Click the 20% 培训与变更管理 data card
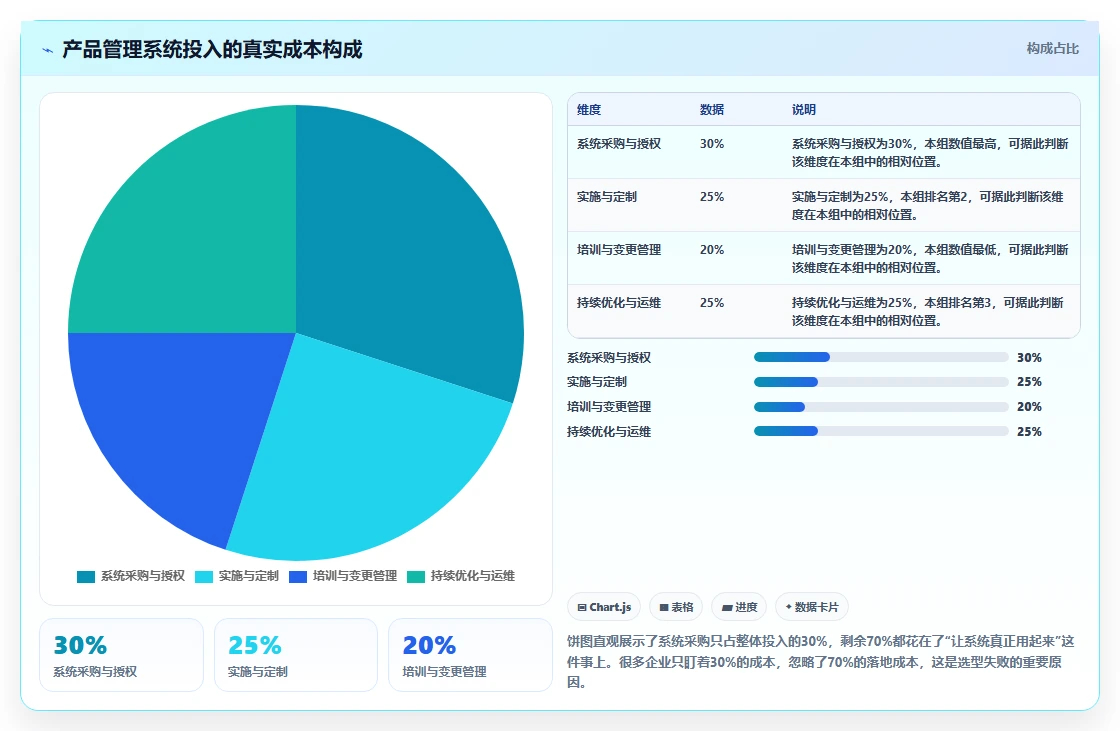 pos(470,655)
